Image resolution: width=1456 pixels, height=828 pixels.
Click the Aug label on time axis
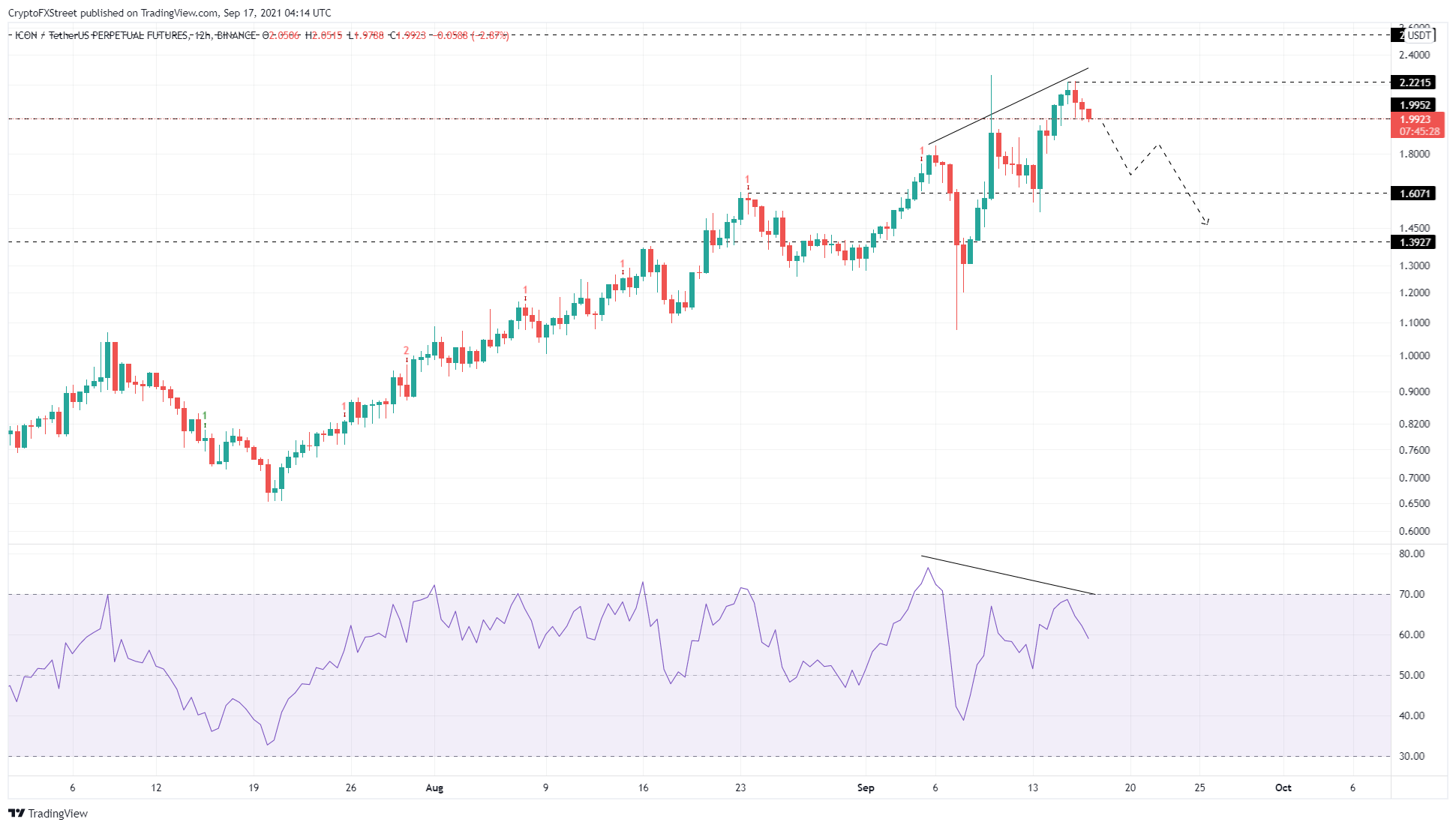[x=434, y=788]
